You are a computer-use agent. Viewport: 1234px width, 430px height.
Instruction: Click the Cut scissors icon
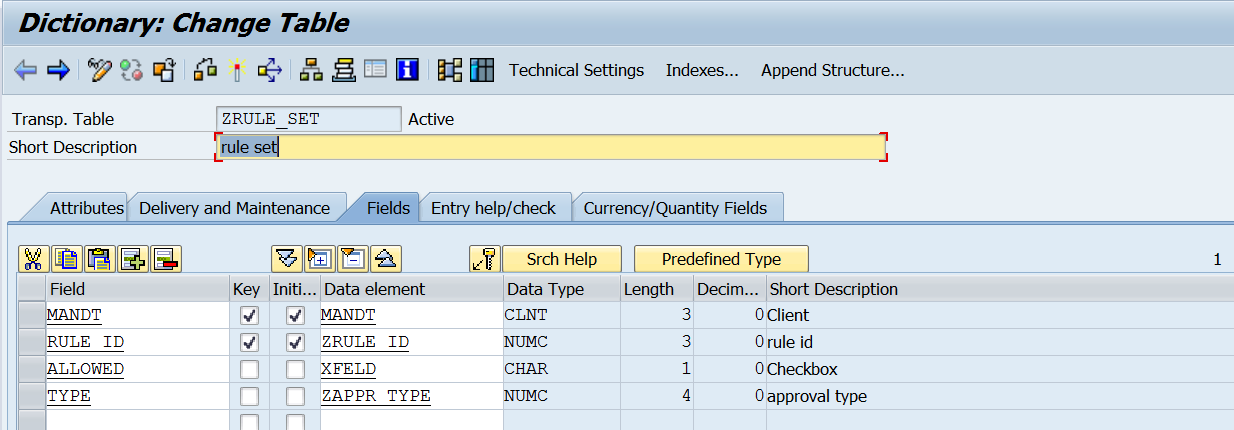(x=33, y=259)
